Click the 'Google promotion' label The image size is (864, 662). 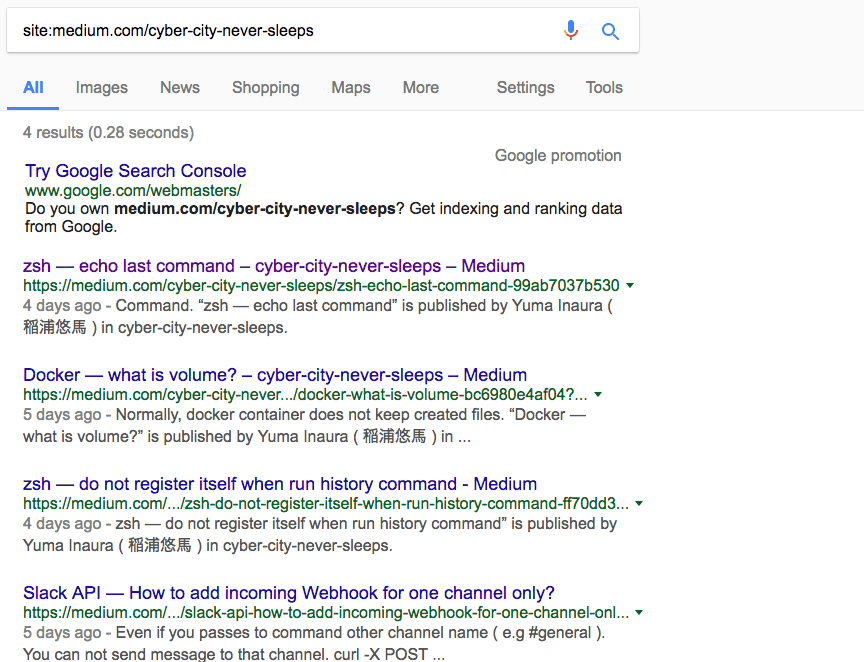click(558, 155)
